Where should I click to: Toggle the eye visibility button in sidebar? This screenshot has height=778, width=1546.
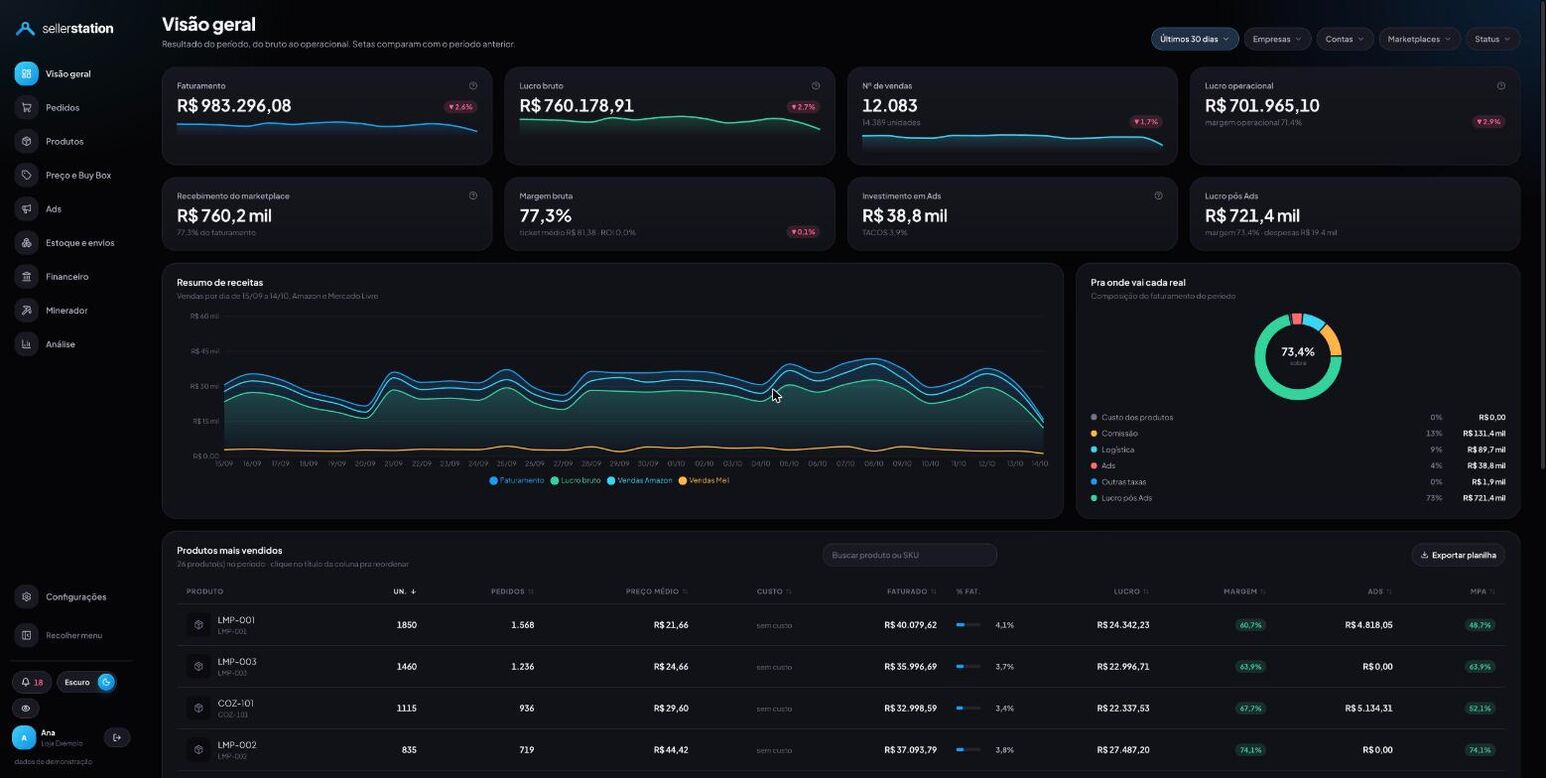click(x=26, y=708)
